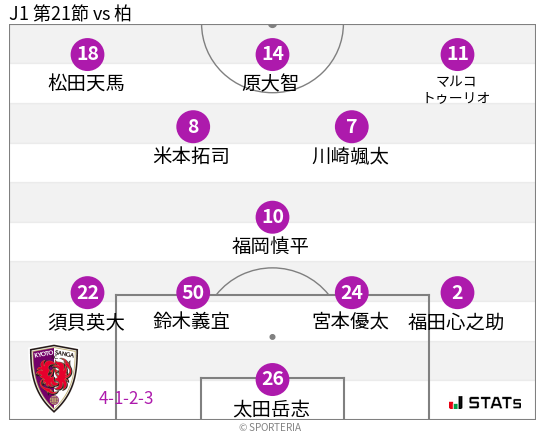Viewport: 545px width, 435px height.
Task: Select goalkeeper name 太田岳志
Action: (x=271, y=409)
